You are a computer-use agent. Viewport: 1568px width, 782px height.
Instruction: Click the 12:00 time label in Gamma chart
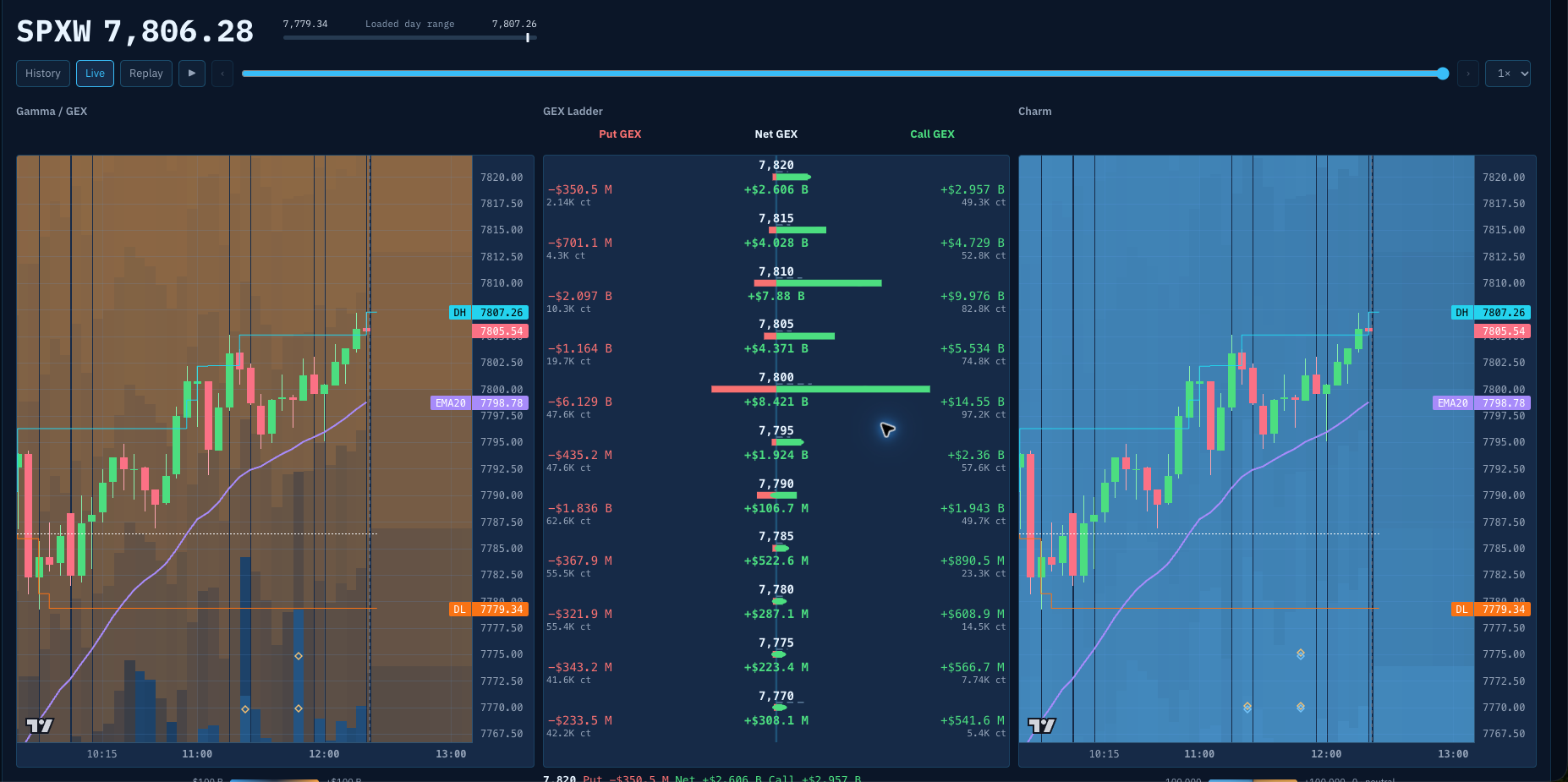[324, 754]
